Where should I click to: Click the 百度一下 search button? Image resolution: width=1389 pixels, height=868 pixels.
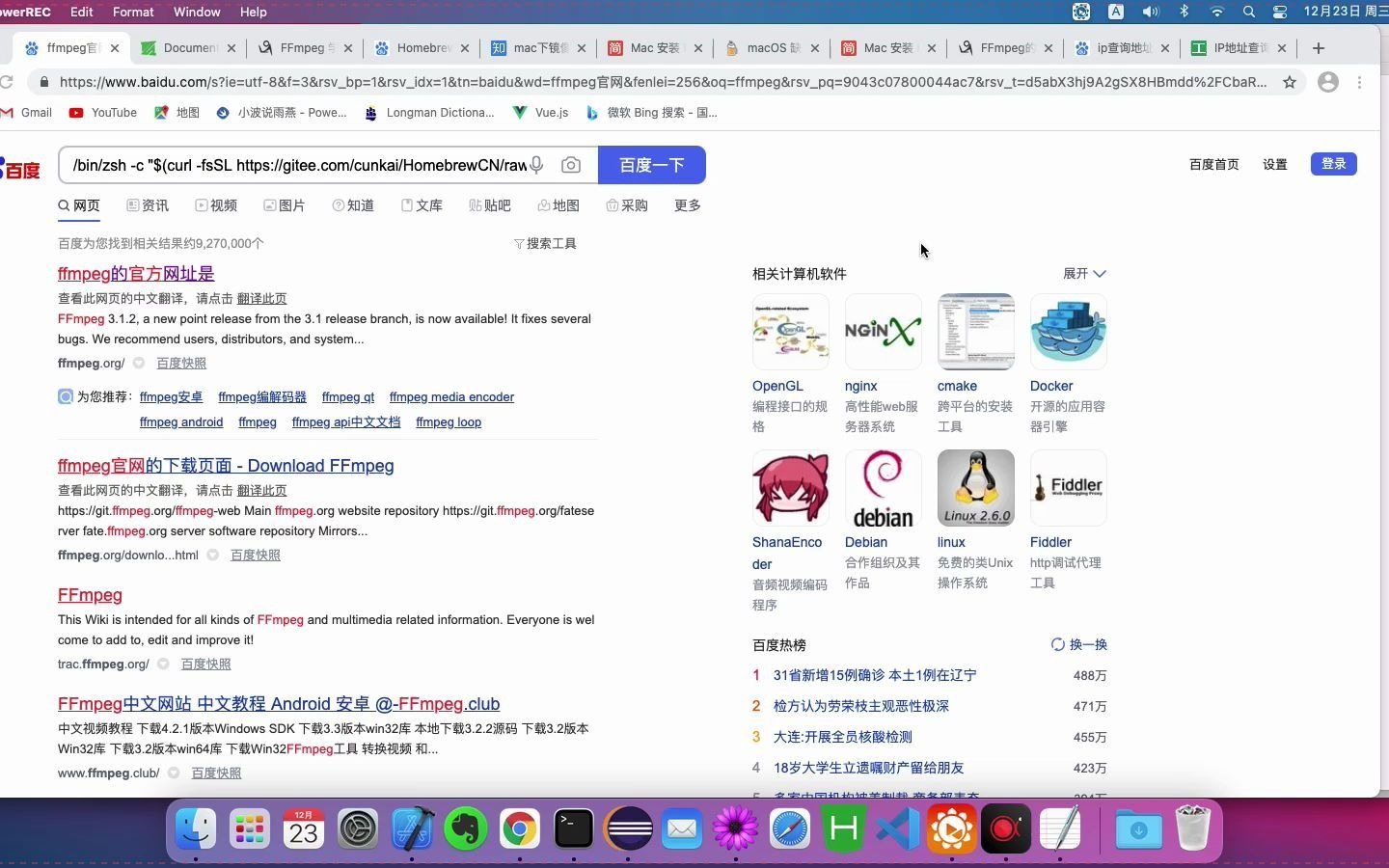(x=652, y=165)
